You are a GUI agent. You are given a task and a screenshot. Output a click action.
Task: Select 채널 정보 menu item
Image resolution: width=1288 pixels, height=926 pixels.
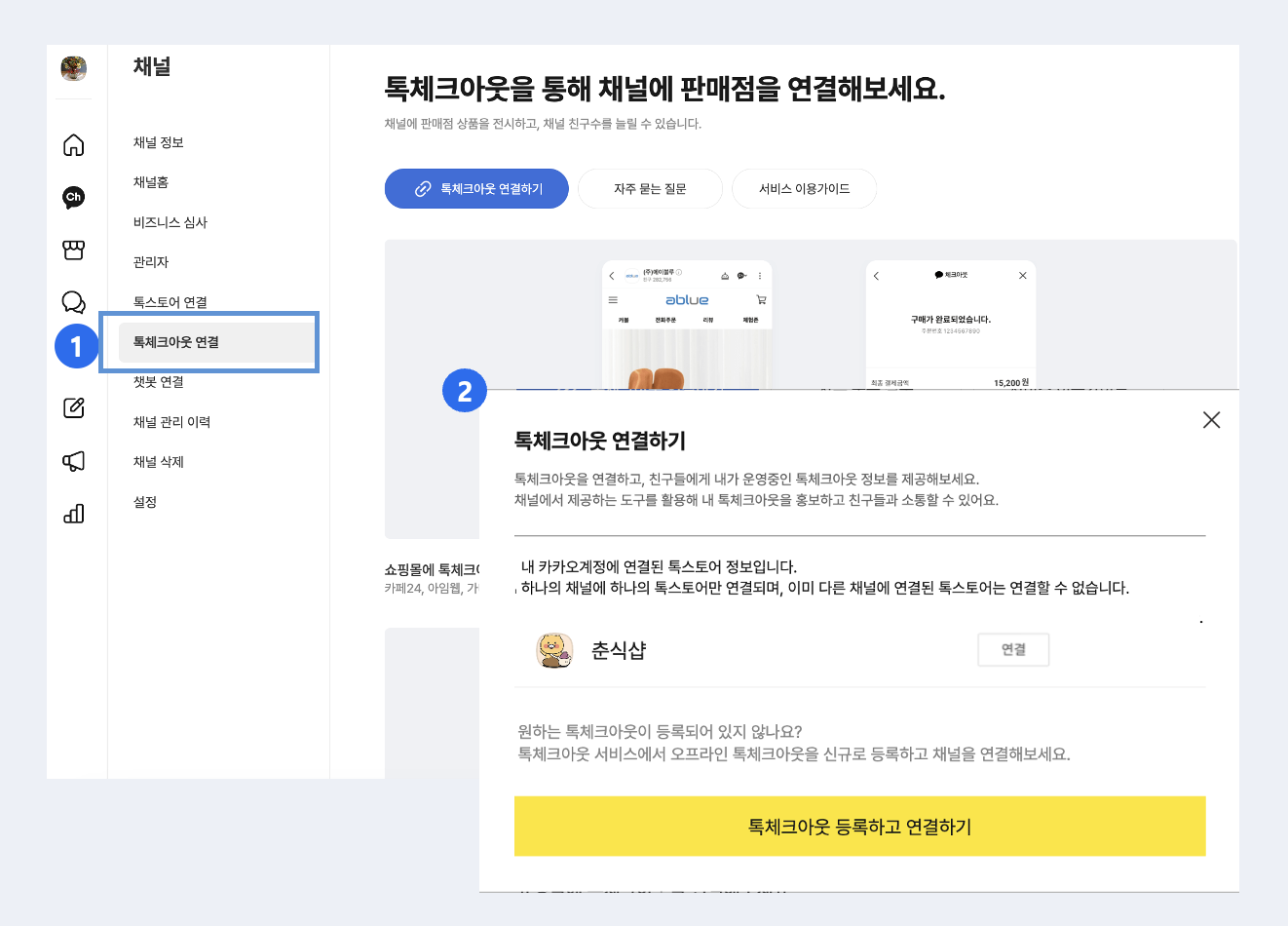(x=159, y=142)
